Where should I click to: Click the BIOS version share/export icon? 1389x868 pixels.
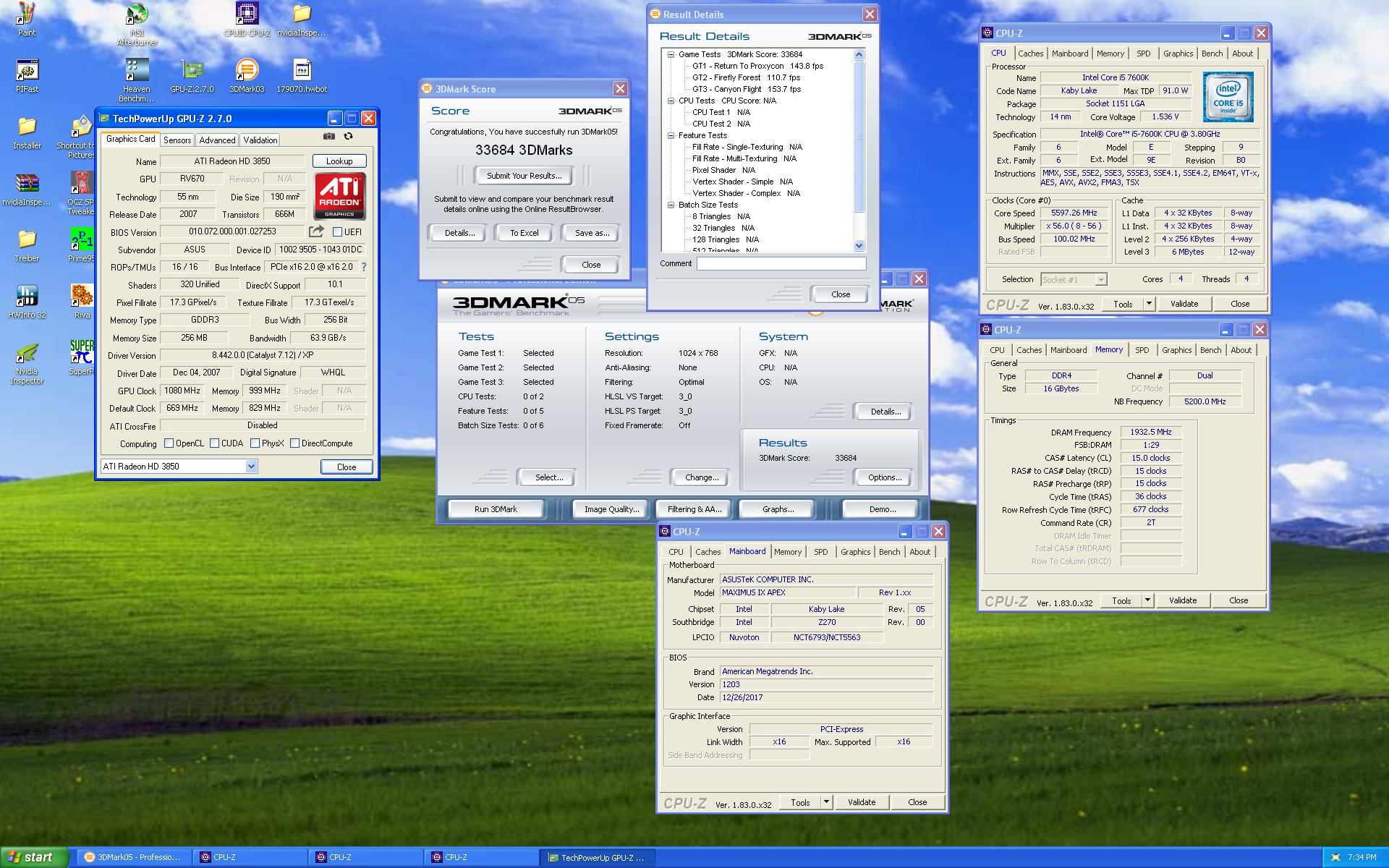point(316,231)
